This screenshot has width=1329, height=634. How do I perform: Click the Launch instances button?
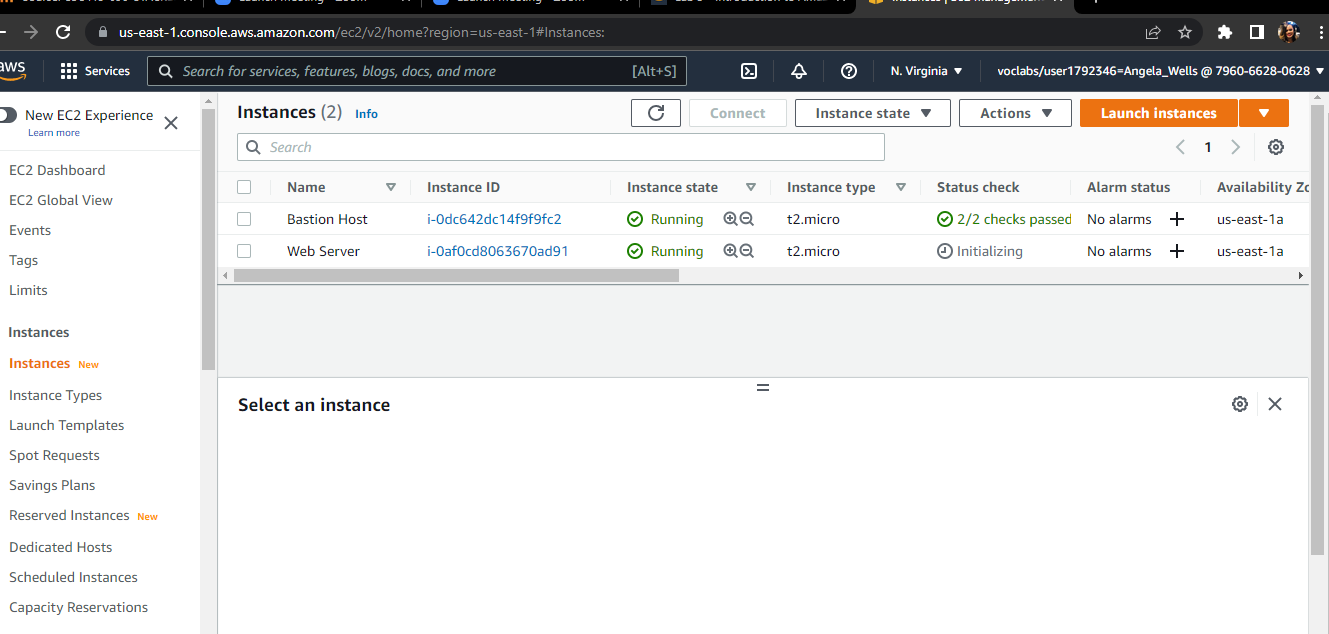pyautogui.click(x=1158, y=113)
